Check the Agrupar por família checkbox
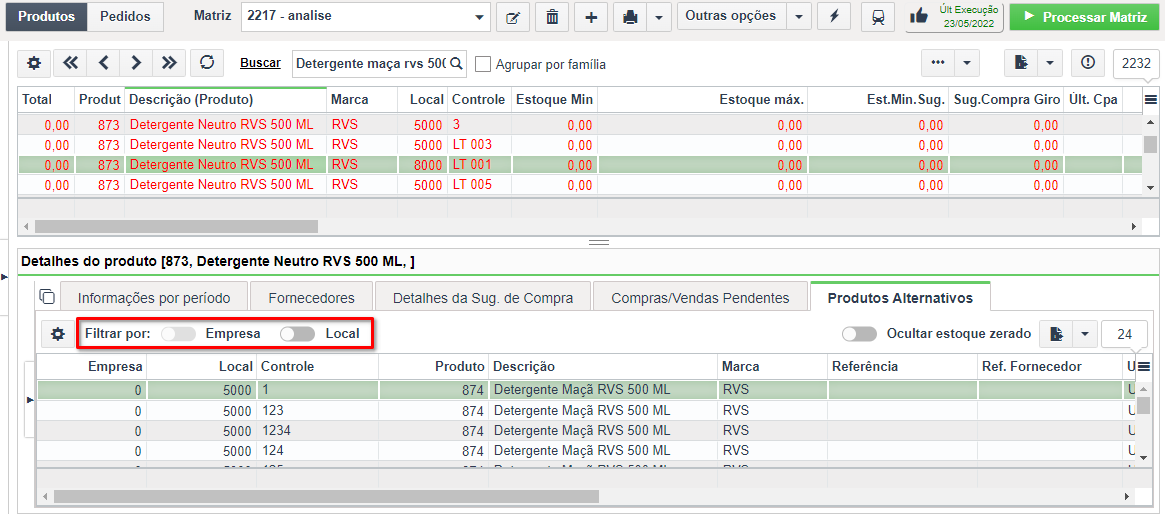The width and height of the screenshot is (1165, 520). [x=483, y=65]
